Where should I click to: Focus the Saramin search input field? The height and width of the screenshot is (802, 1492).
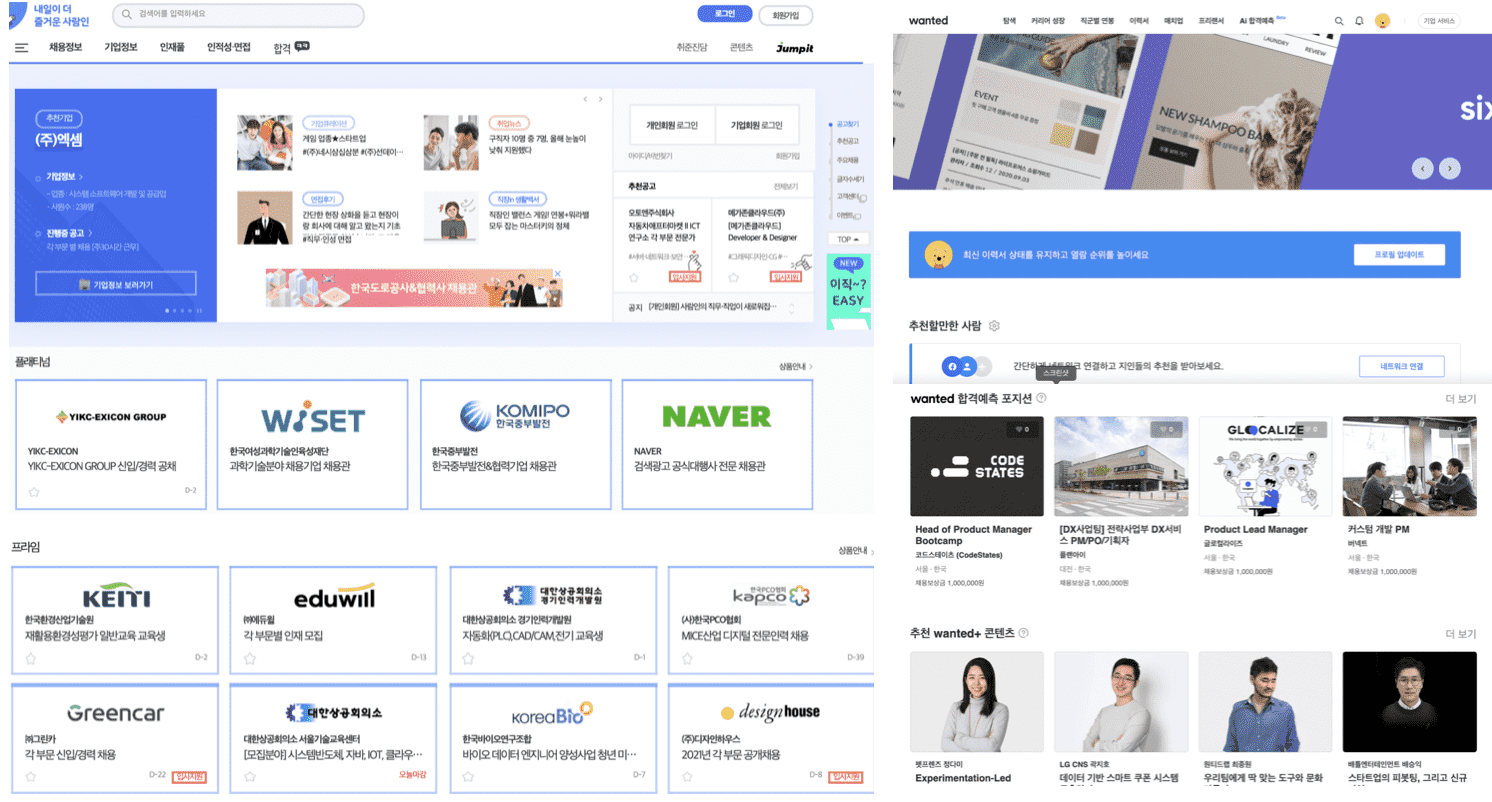(238, 14)
